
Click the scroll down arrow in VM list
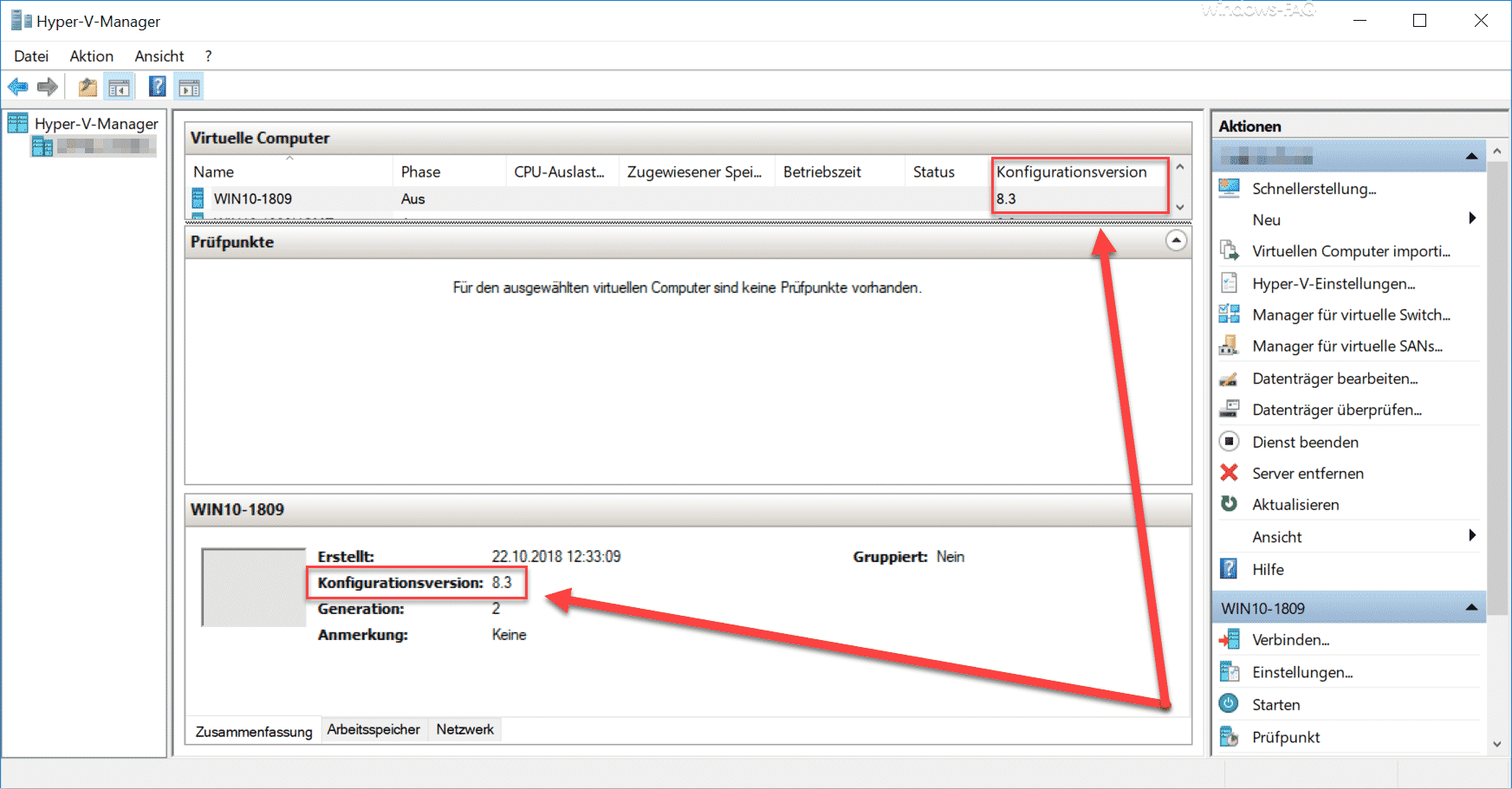click(1179, 207)
